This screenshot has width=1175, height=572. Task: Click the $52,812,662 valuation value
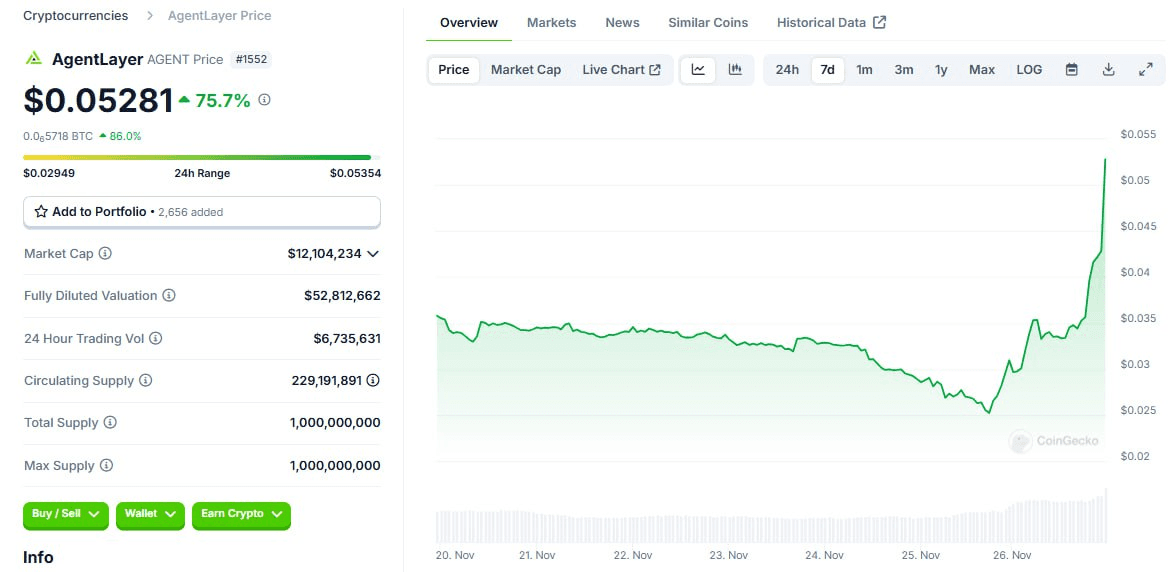pyautogui.click(x=342, y=295)
